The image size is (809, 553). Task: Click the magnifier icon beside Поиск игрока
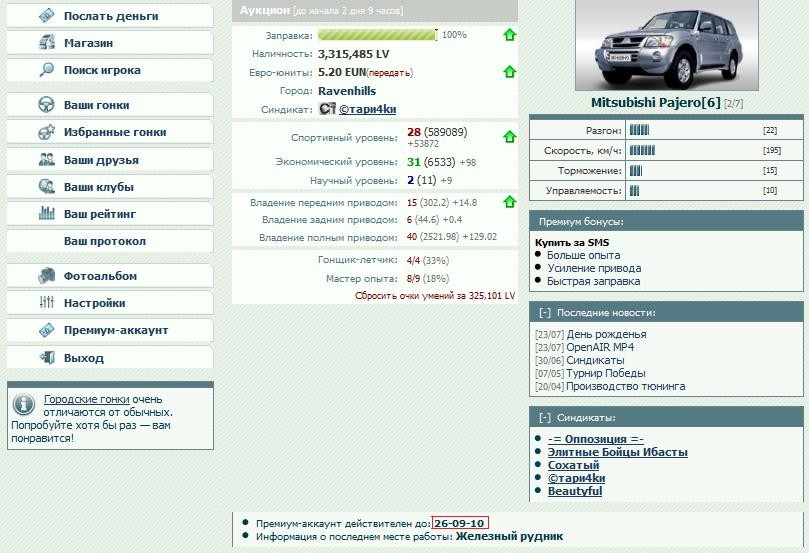[x=46, y=70]
